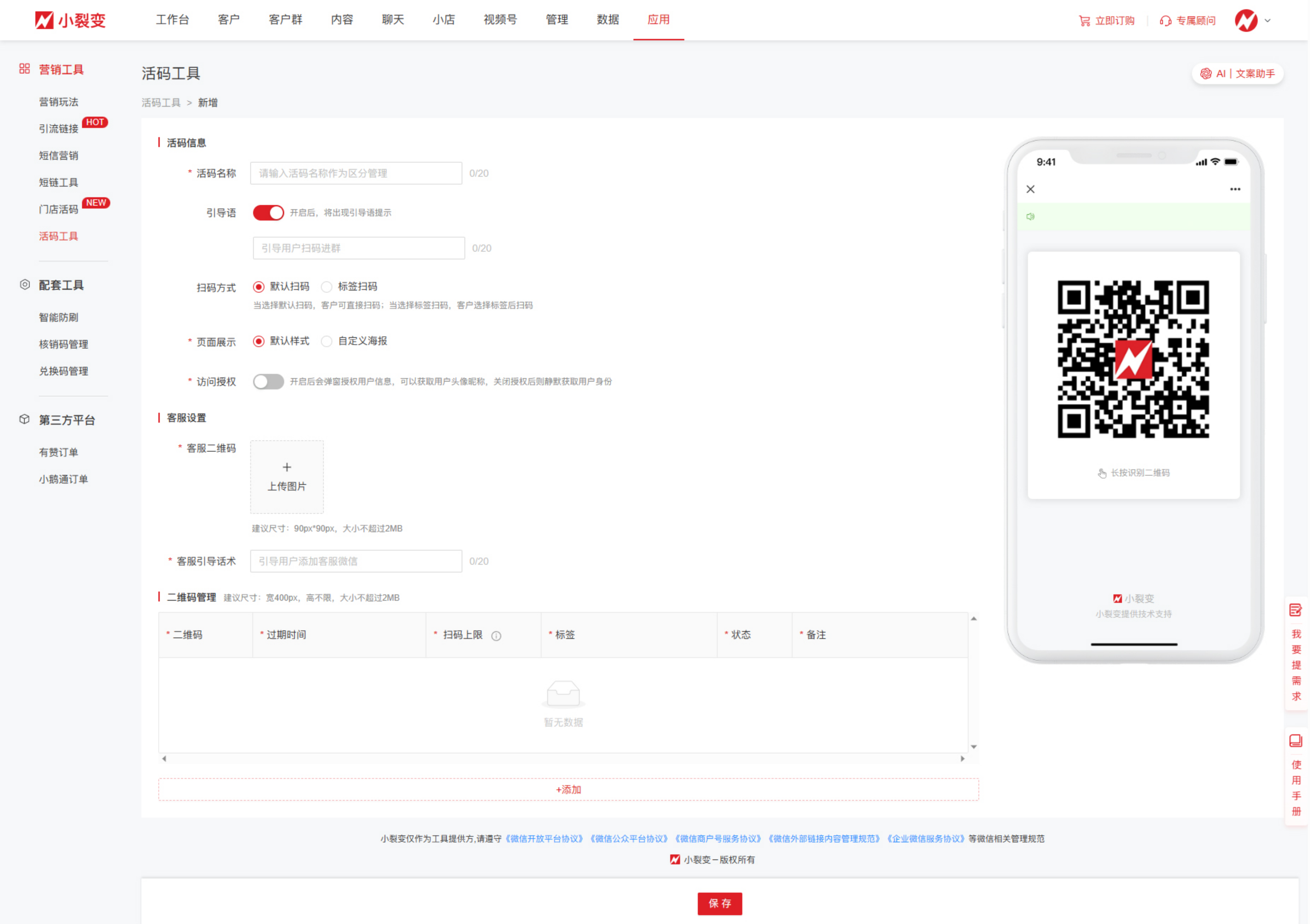Open the AI 文案助手 button
Image resolution: width=1310 pixels, height=924 pixels.
[1237, 73]
